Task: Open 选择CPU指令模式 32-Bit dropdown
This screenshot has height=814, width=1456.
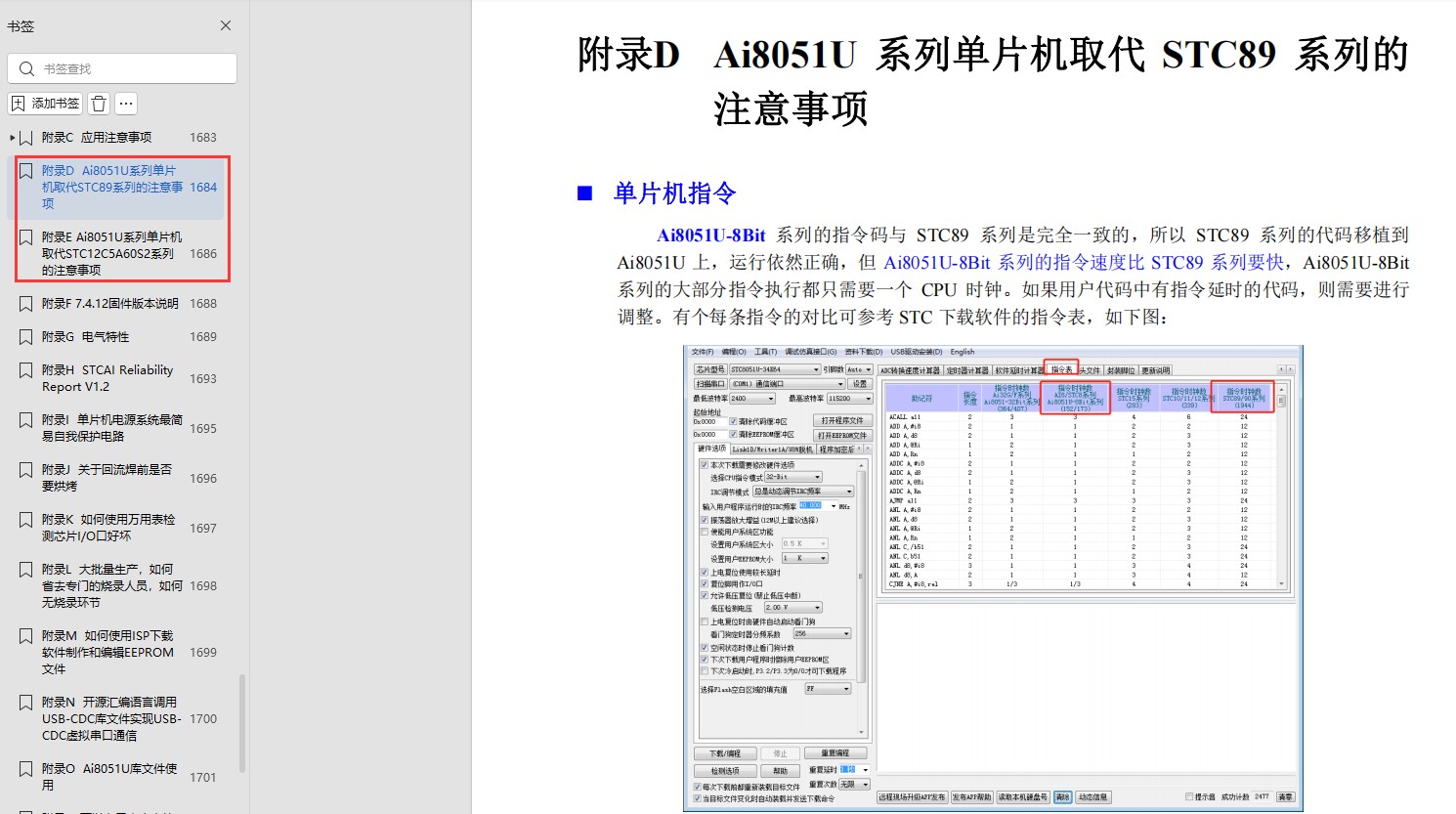Action: click(x=792, y=477)
